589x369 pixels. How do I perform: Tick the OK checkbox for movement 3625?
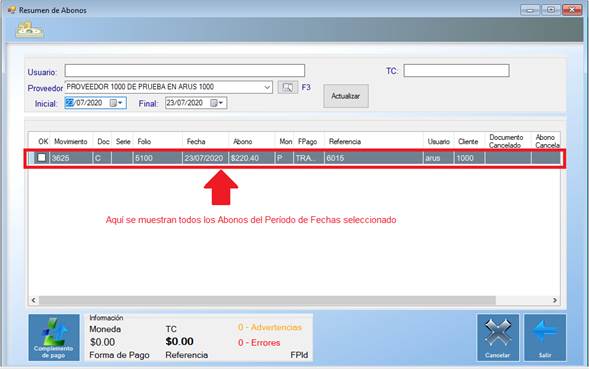[41, 157]
